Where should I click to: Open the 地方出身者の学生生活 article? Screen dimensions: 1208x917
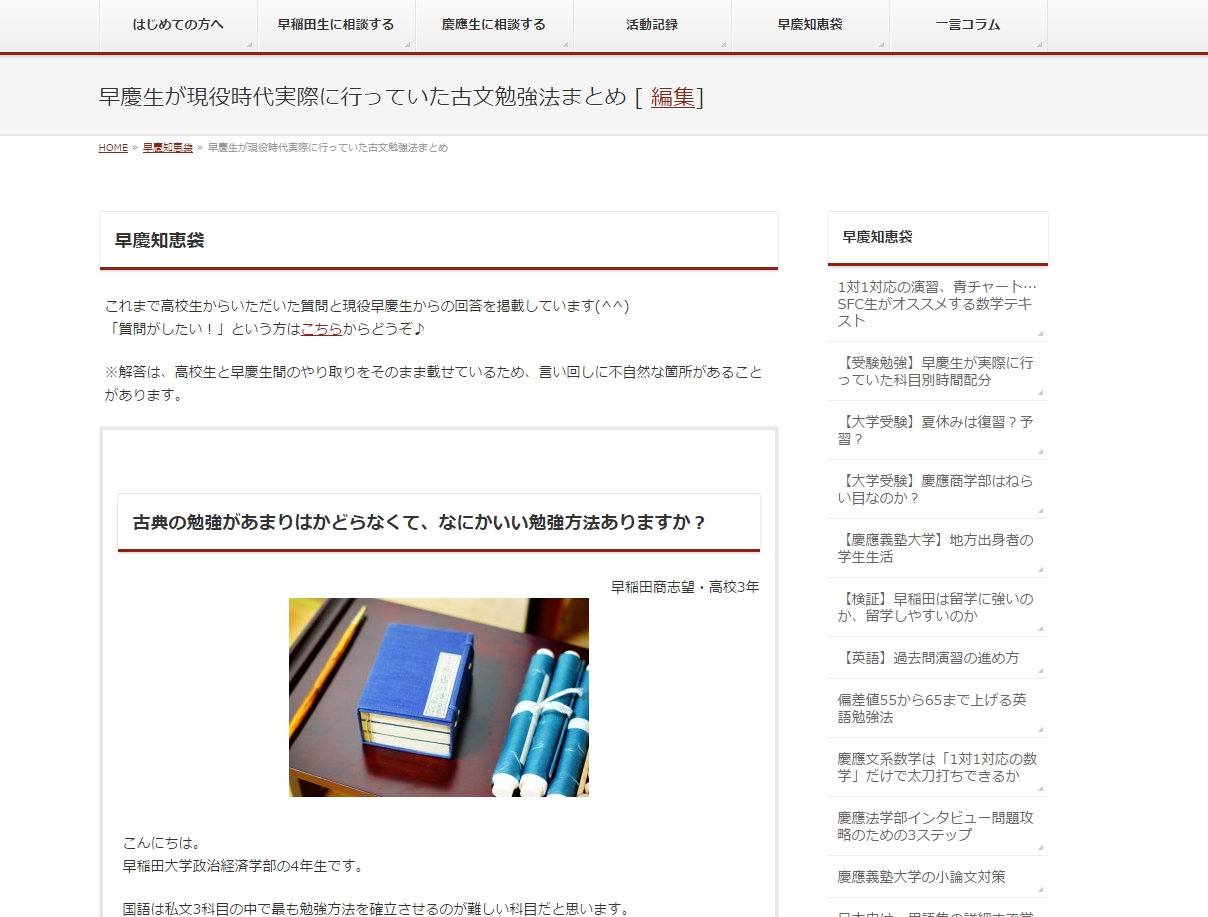(x=938, y=549)
